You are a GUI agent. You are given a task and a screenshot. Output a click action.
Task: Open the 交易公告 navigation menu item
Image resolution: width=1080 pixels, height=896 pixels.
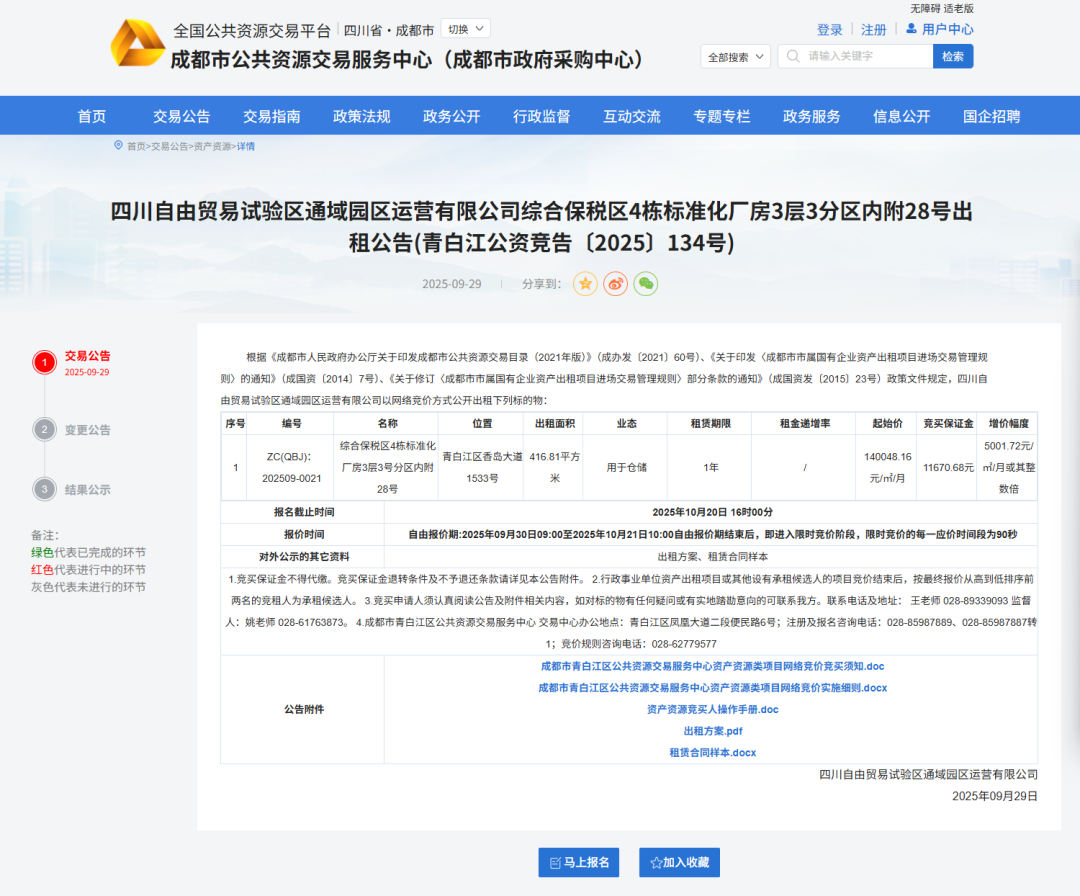pos(182,116)
